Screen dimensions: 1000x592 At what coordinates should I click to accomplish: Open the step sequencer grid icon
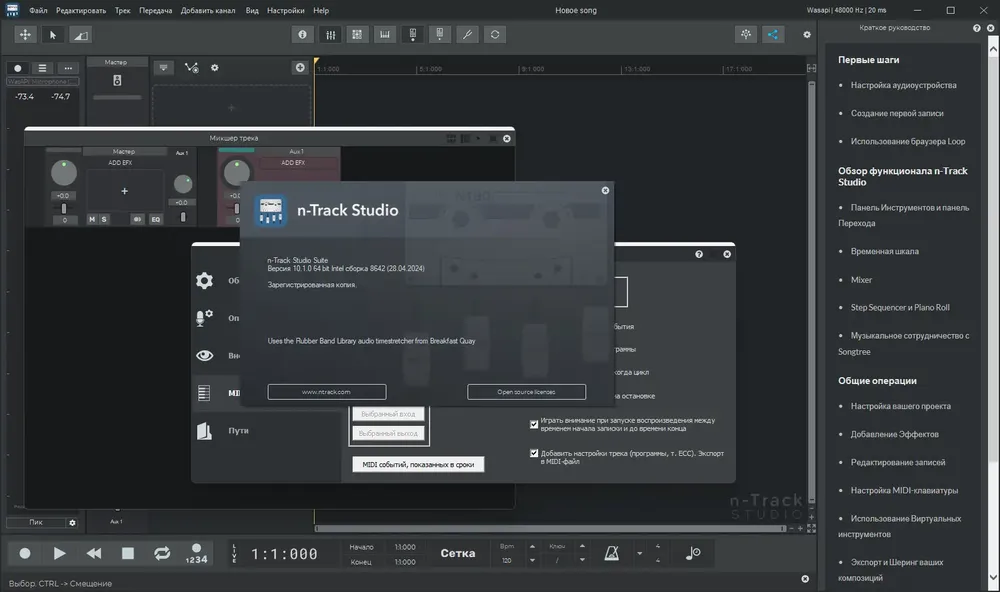tap(357, 34)
